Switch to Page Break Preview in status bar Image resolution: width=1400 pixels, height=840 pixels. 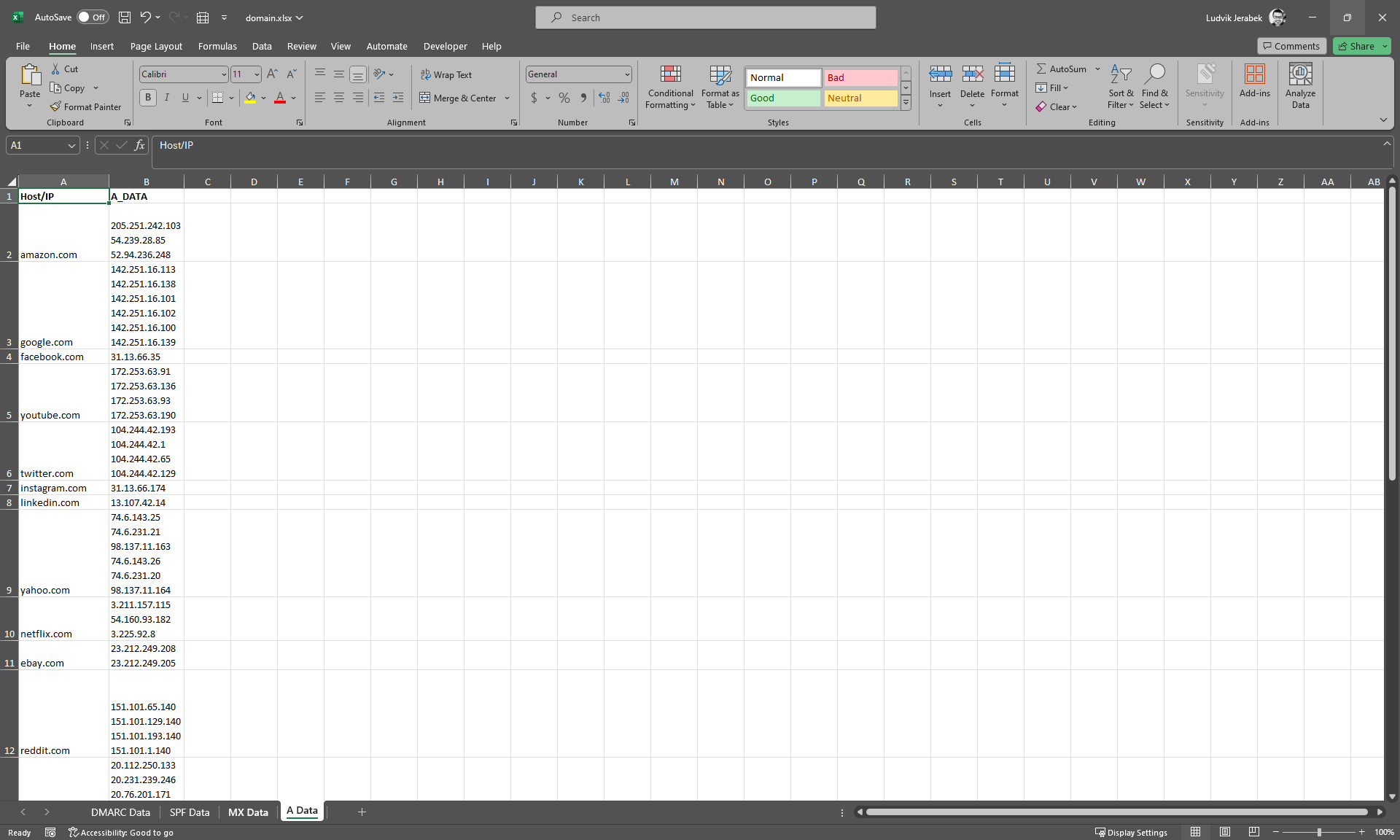(x=1254, y=832)
